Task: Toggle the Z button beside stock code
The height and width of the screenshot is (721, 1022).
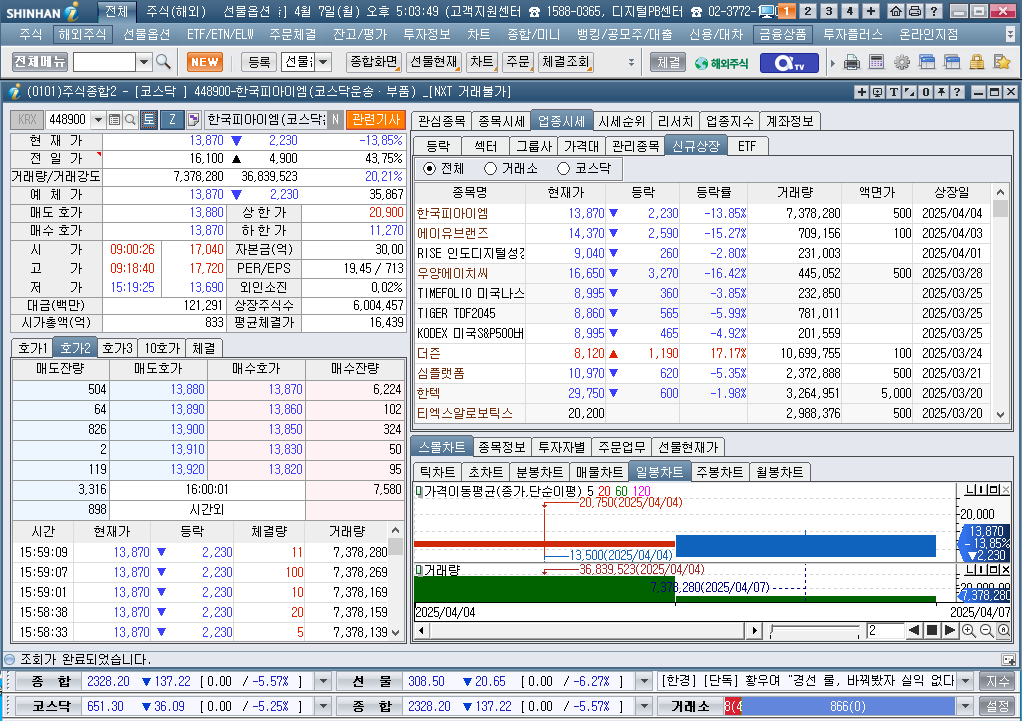Action: [x=172, y=119]
